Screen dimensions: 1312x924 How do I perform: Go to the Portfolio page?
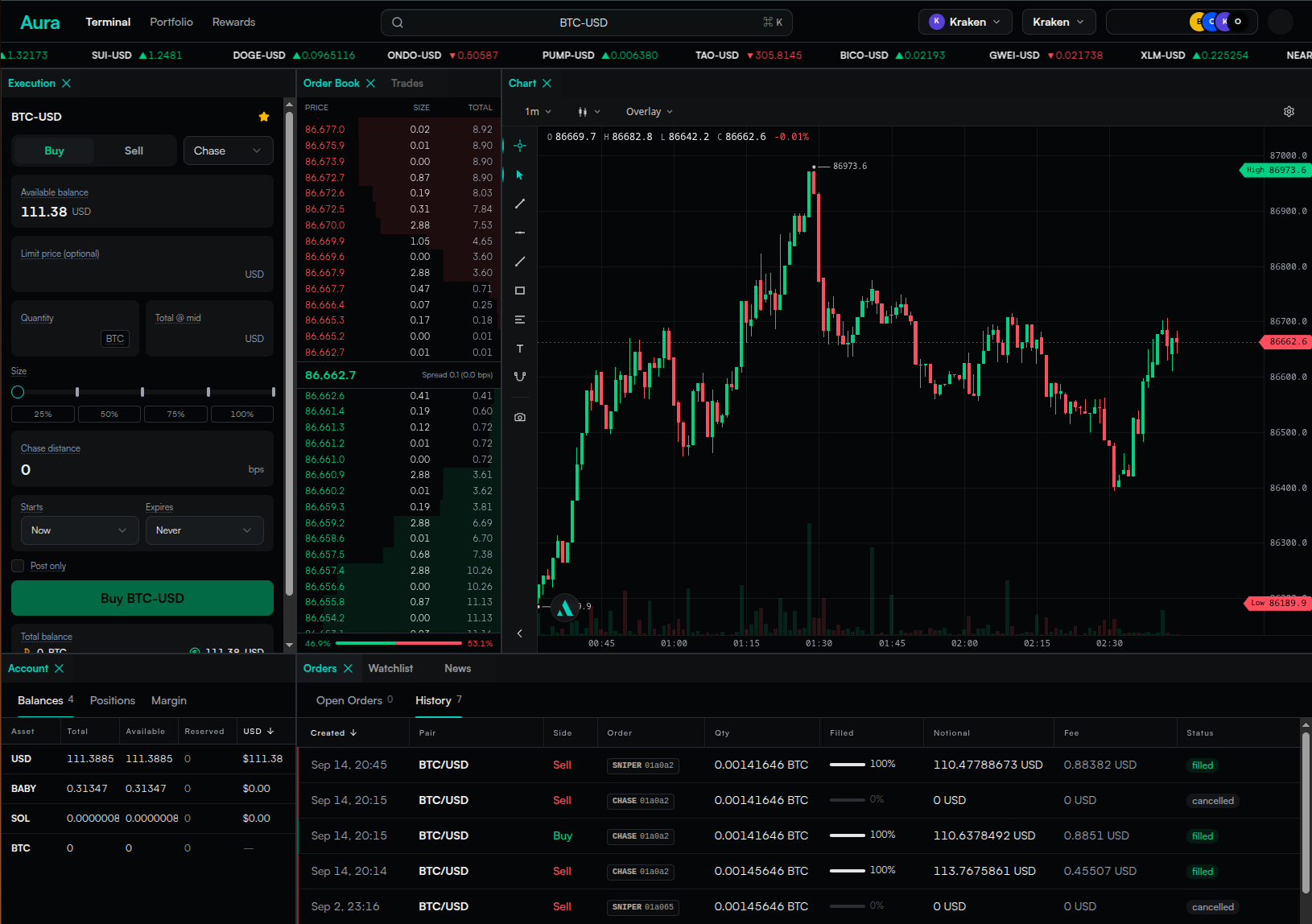click(x=171, y=22)
